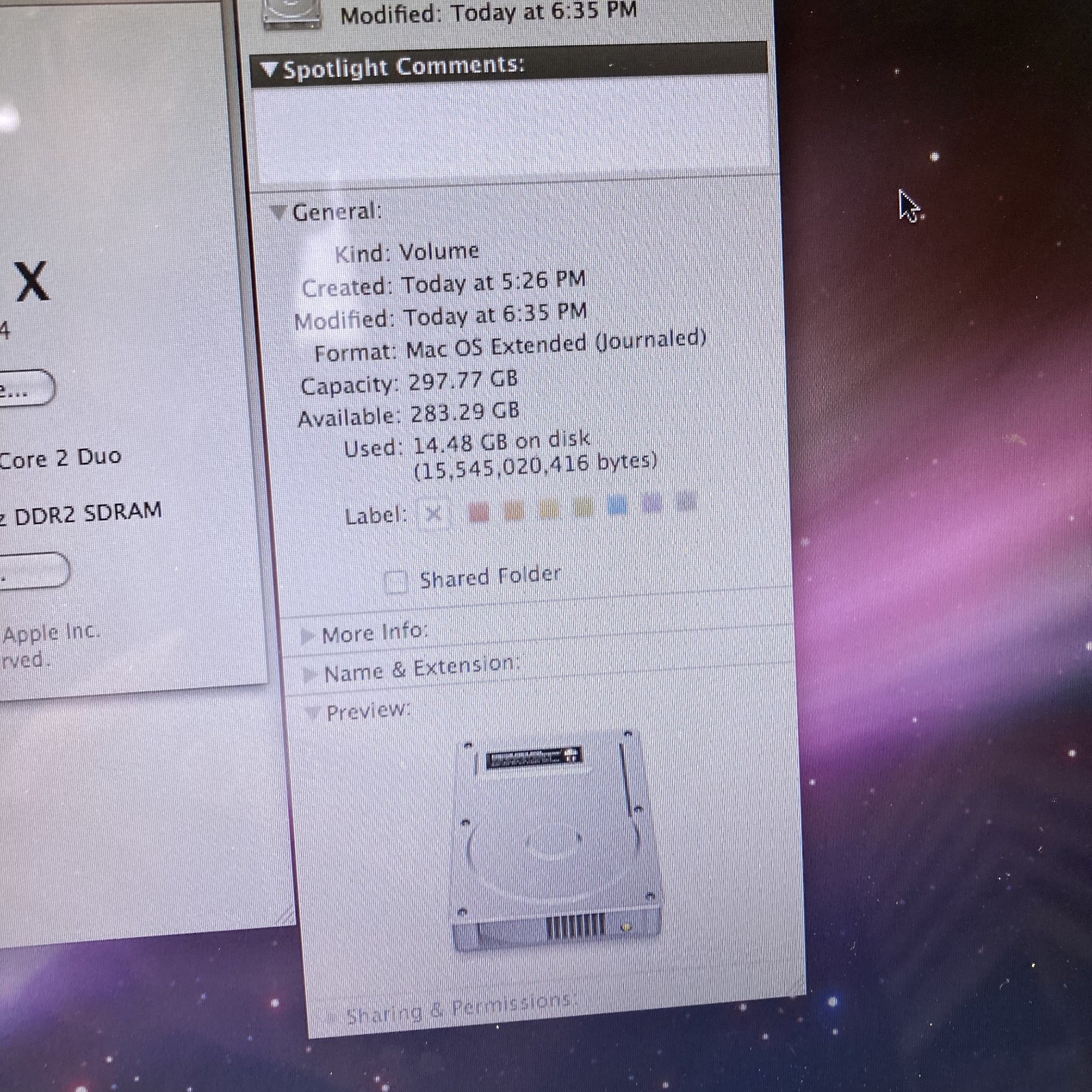
Task: Apply the green label color
Action: [x=584, y=507]
